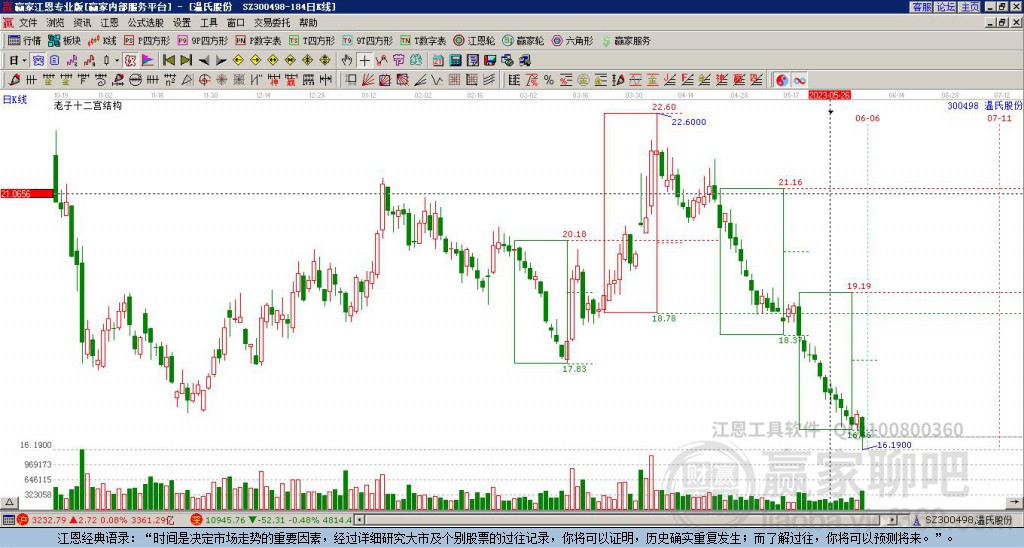Viewport: 1024px width, 548px height.
Task: Toggle the yin-yang taiji icon
Action: coord(782,80)
